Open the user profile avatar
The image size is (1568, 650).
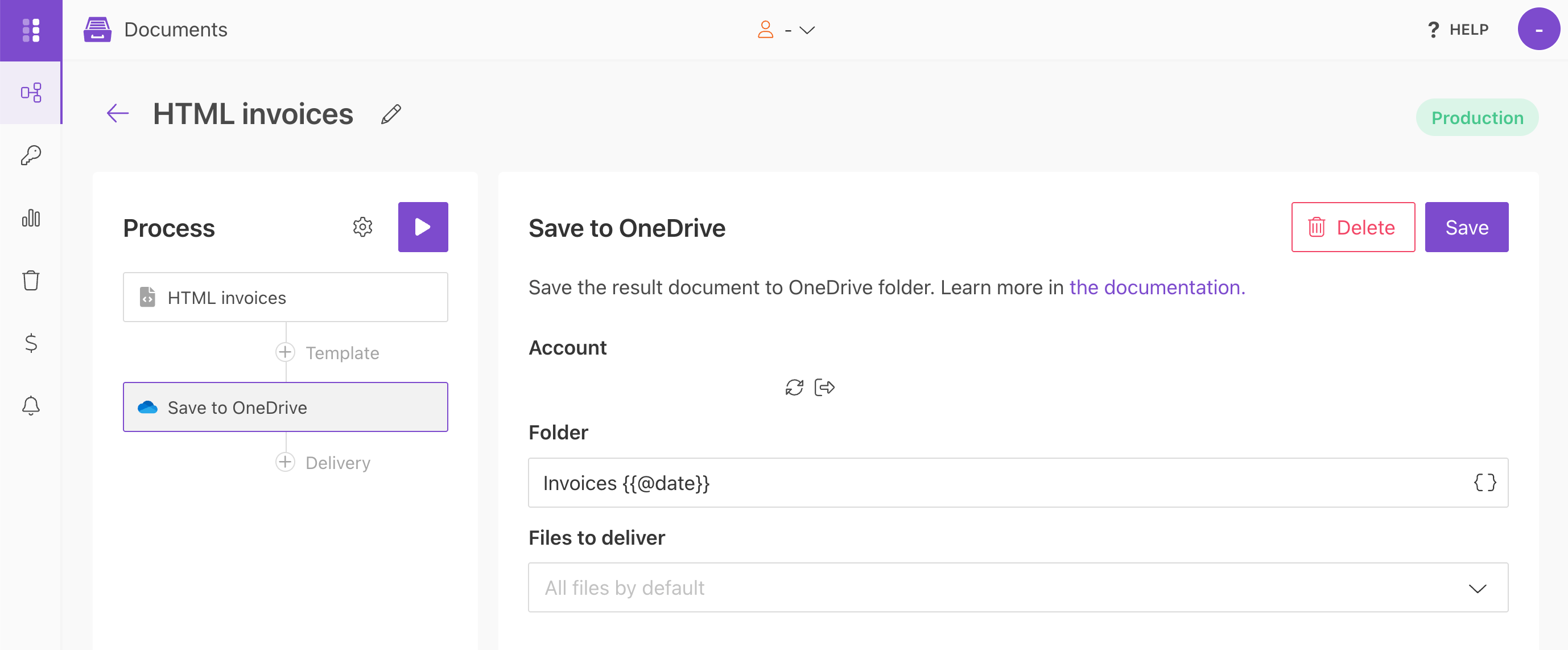point(1538,29)
